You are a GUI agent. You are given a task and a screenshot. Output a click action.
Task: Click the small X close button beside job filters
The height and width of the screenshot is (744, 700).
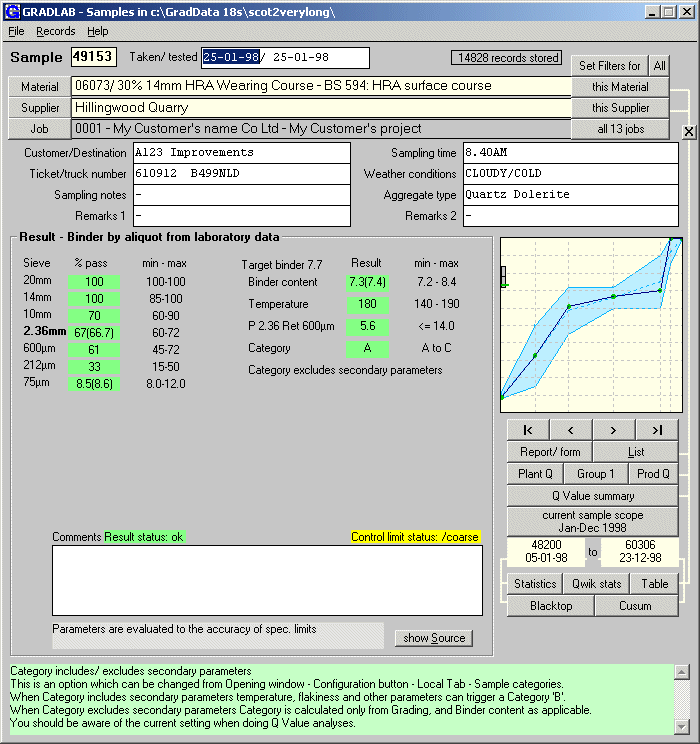pos(688,132)
